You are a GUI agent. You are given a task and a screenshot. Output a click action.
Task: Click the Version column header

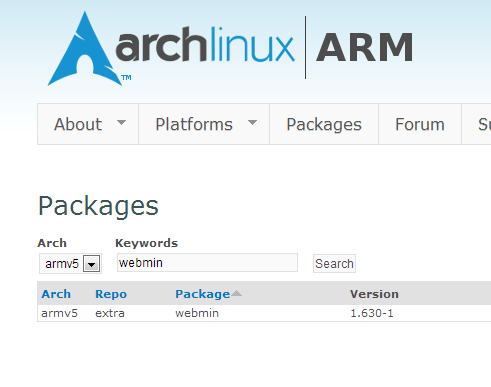coord(374,294)
